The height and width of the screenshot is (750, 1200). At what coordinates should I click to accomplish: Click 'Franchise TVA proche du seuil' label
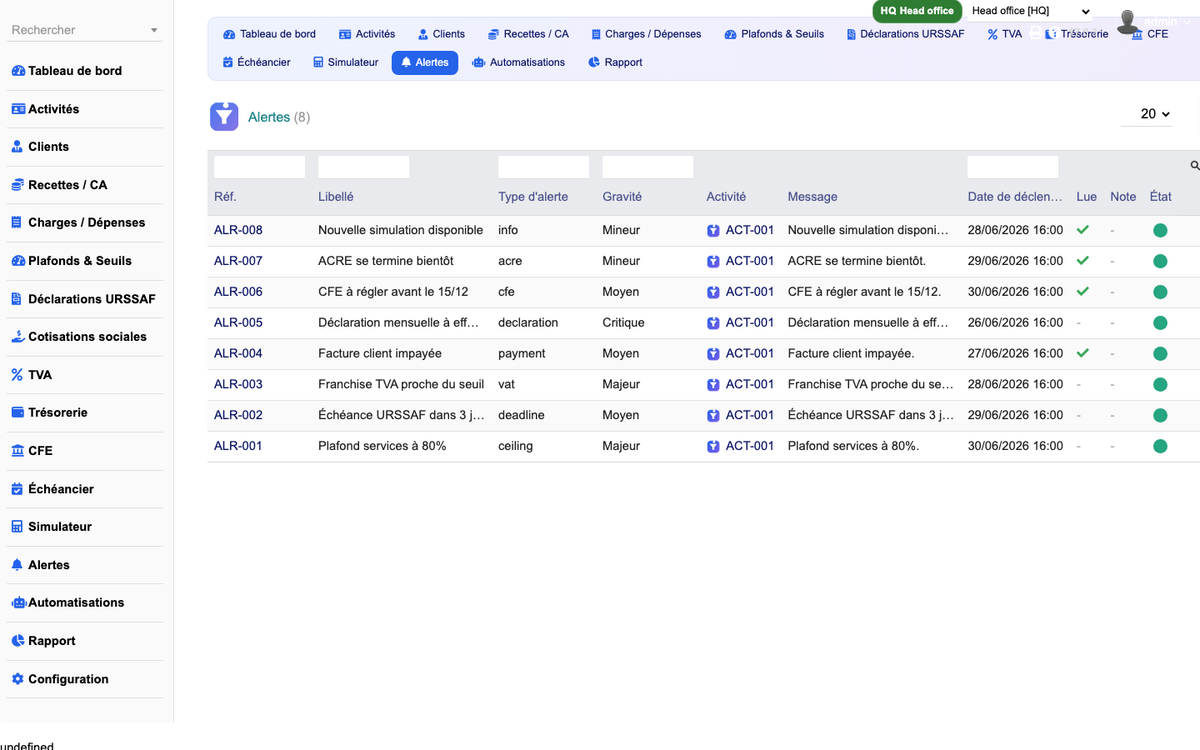tap(401, 384)
